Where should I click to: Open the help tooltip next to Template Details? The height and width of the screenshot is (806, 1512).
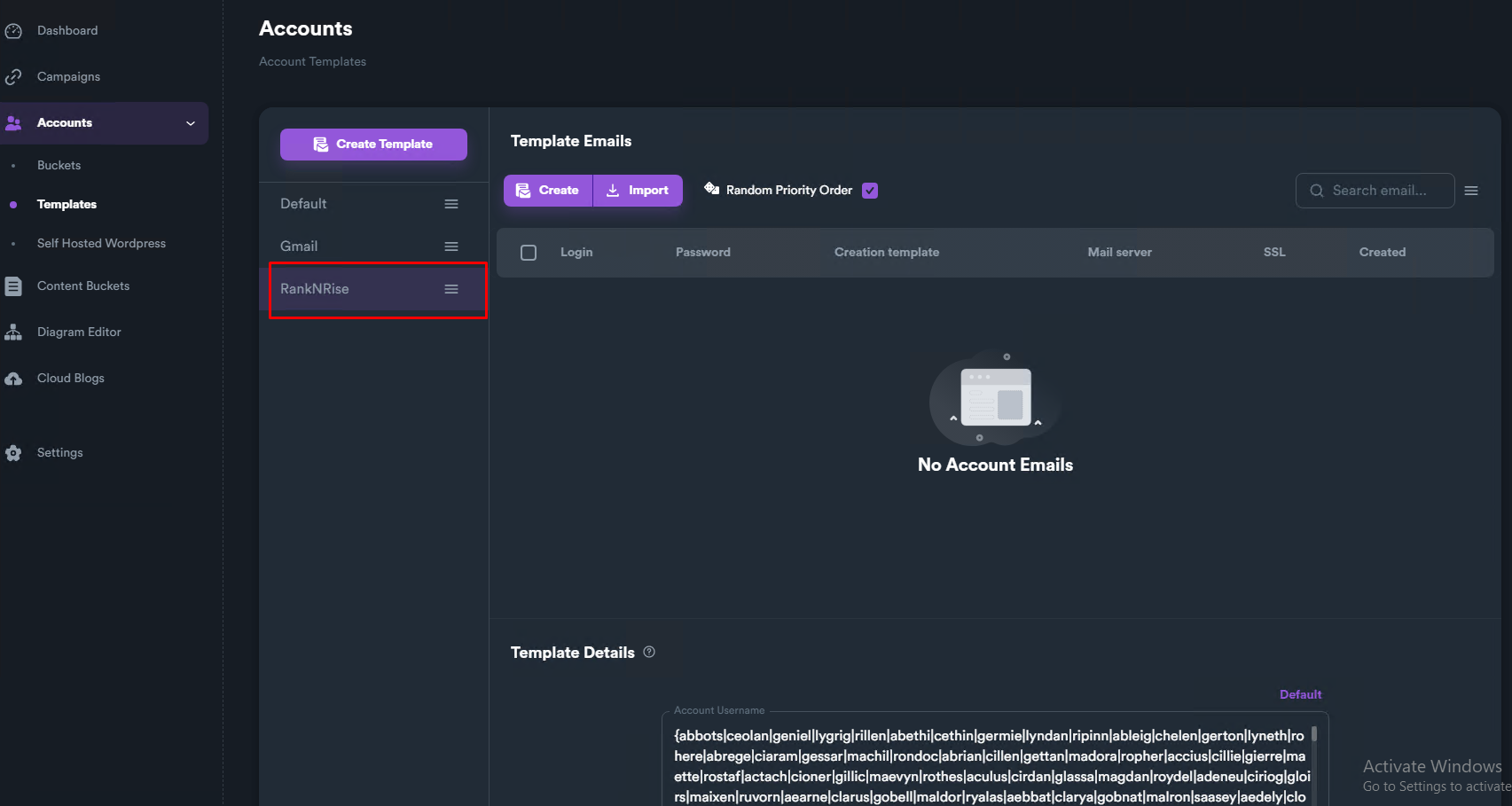tap(648, 652)
